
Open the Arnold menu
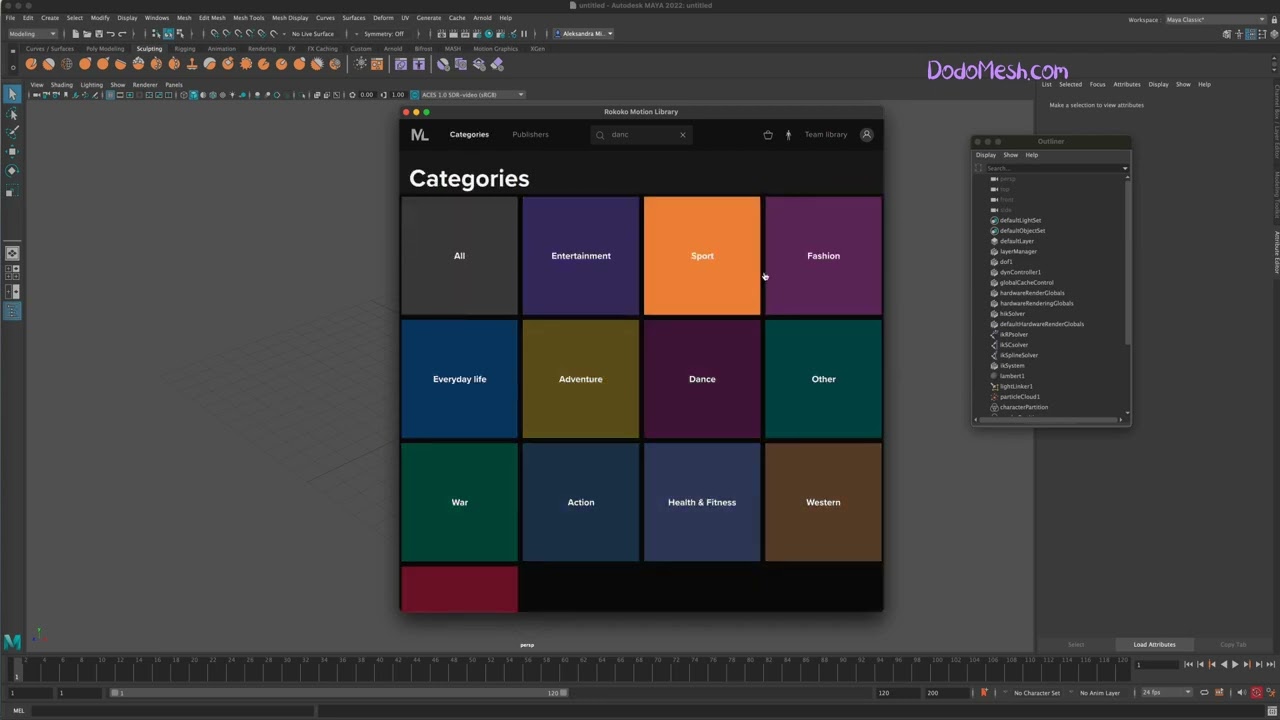[482, 18]
